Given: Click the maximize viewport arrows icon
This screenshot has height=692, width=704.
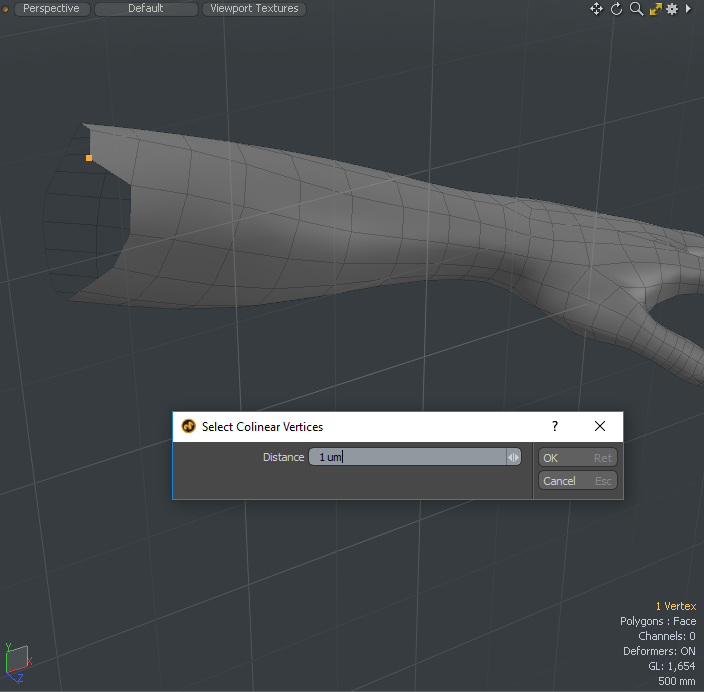Looking at the screenshot, I should 655,9.
